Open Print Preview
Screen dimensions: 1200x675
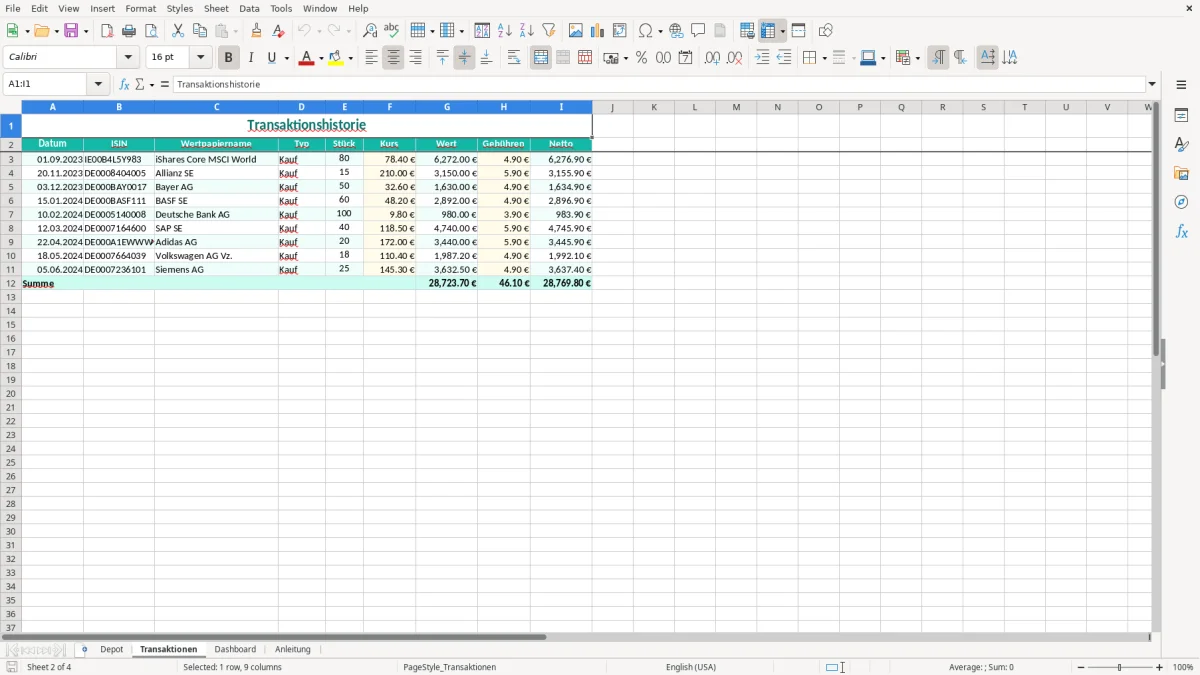click(x=151, y=31)
